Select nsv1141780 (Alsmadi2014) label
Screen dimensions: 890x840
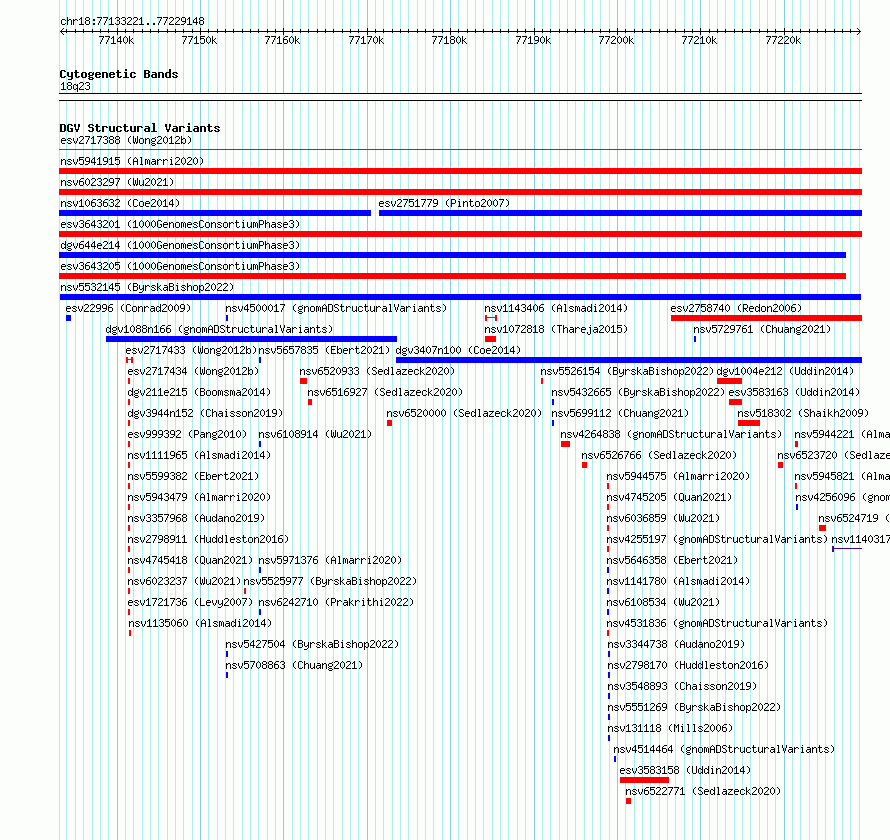(x=678, y=581)
